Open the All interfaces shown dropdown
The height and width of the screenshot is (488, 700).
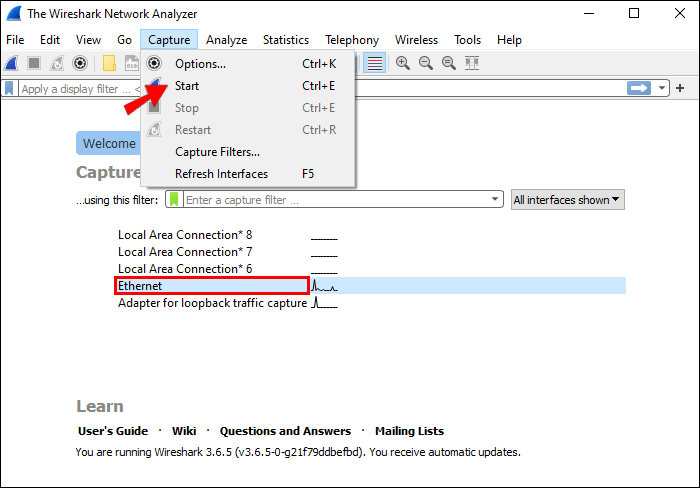tap(567, 200)
